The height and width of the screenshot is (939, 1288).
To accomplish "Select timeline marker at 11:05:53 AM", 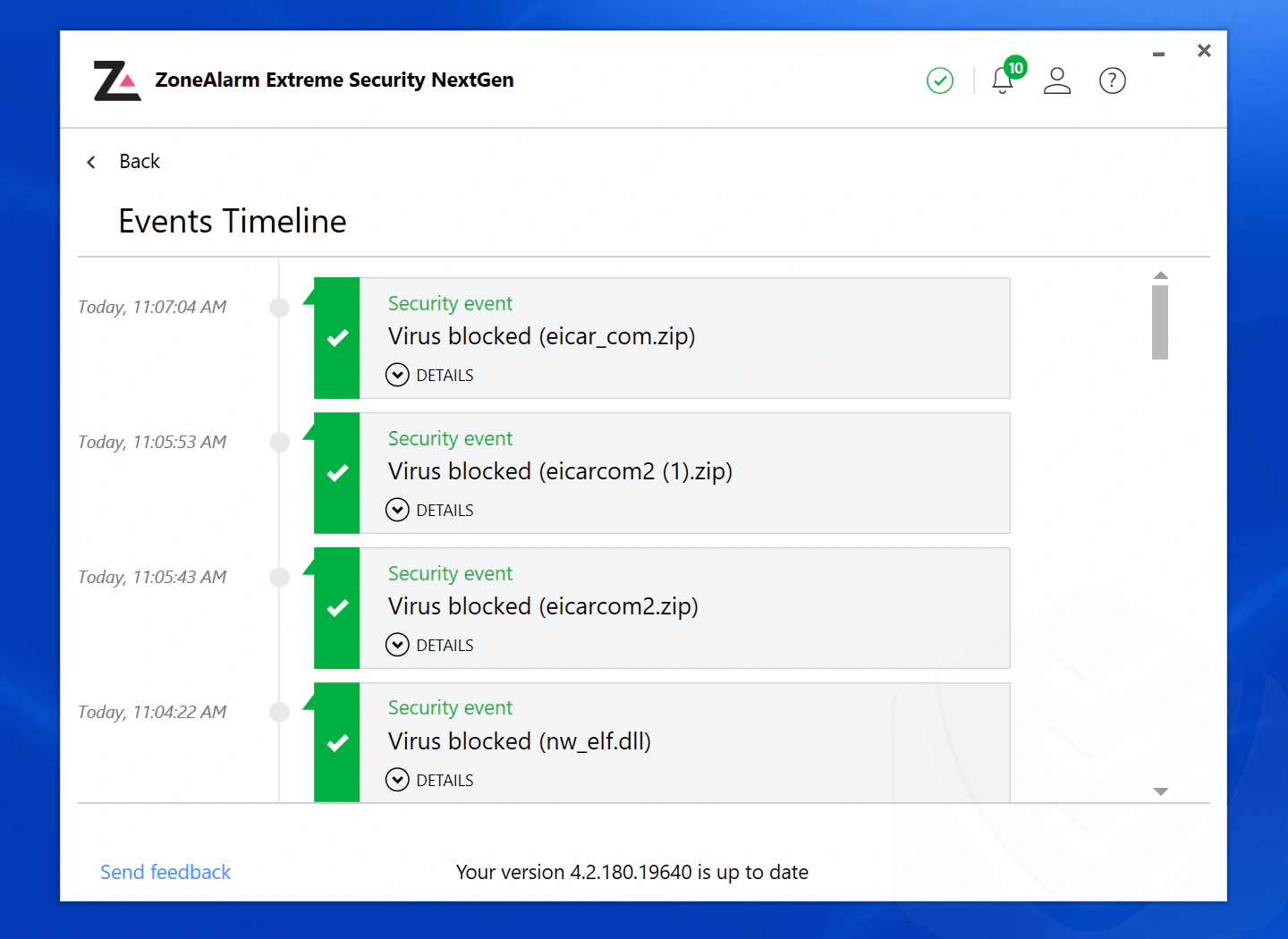I will tap(280, 443).
